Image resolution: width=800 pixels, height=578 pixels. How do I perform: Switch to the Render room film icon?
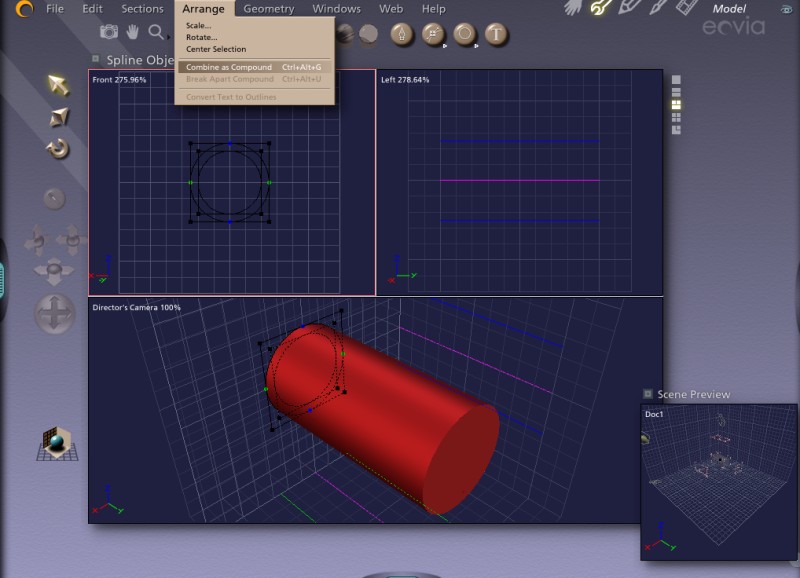[686, 8]
